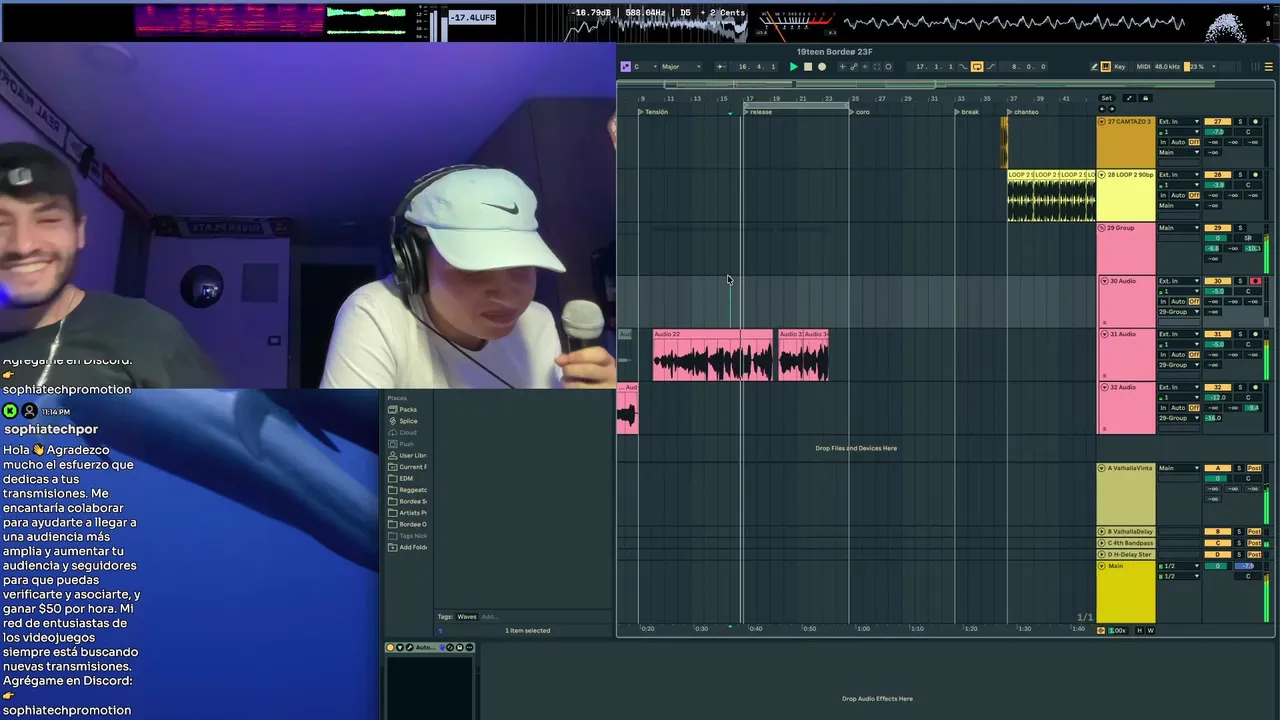This screenshot has width=1280, height=720.
Task: Toggle the Capture MIDI icon
Action: point(877,67)
